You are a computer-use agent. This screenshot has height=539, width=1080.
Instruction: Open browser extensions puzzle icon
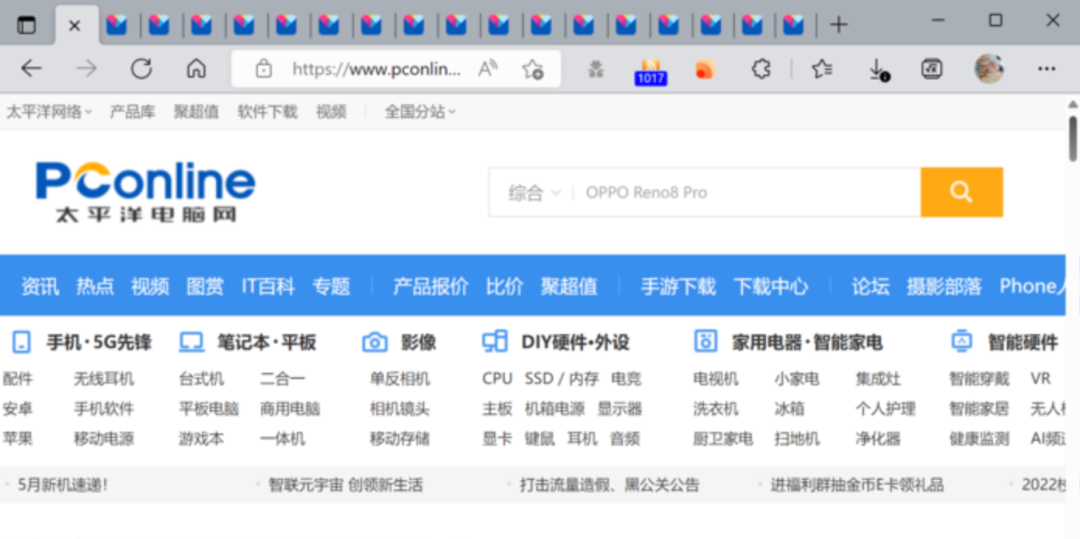[x=760, y=68]
